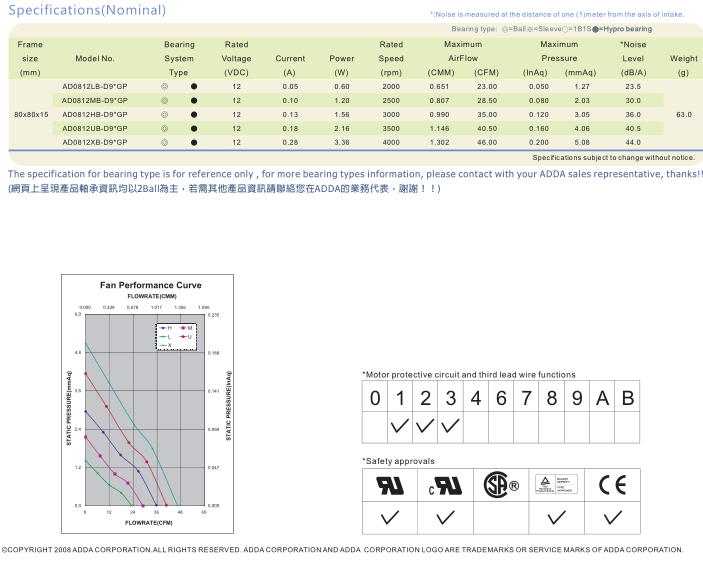Click the specifications subject to change note
Image resolution: width=703 pixels, height=567 pixels.
click(x=614, y=158)
